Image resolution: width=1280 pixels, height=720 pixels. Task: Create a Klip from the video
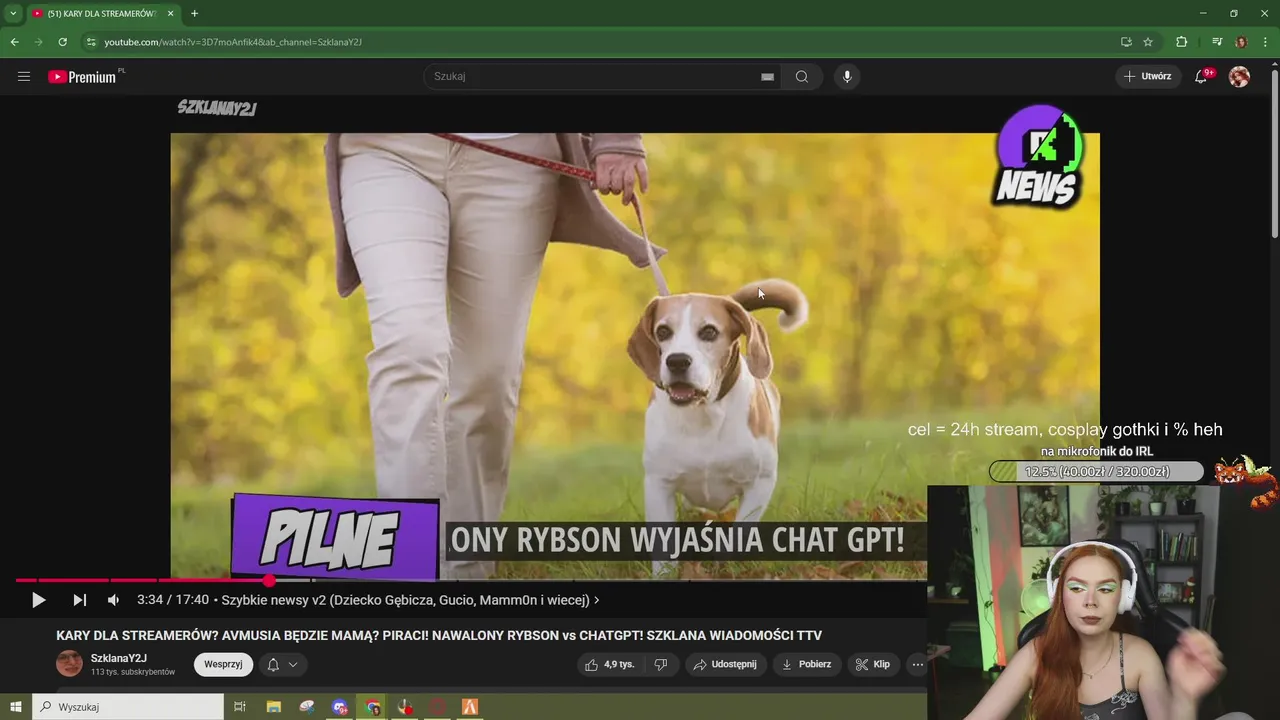(x=873, y=664)
